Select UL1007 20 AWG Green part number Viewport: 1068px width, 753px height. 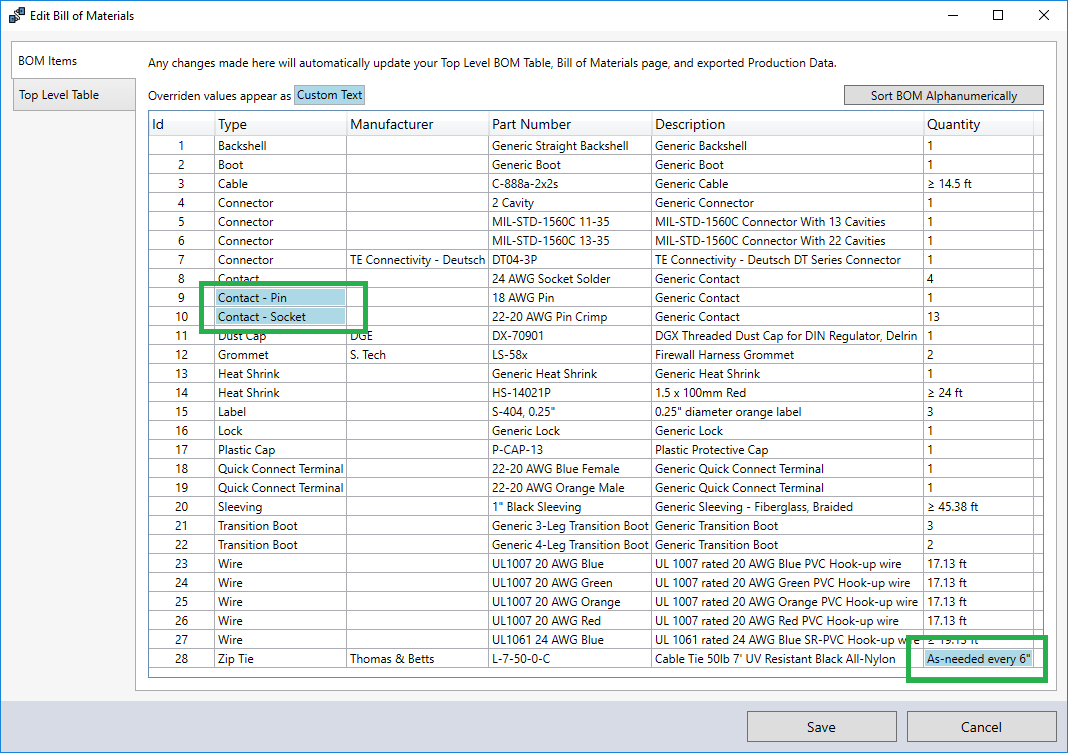[x=570, y=583]
